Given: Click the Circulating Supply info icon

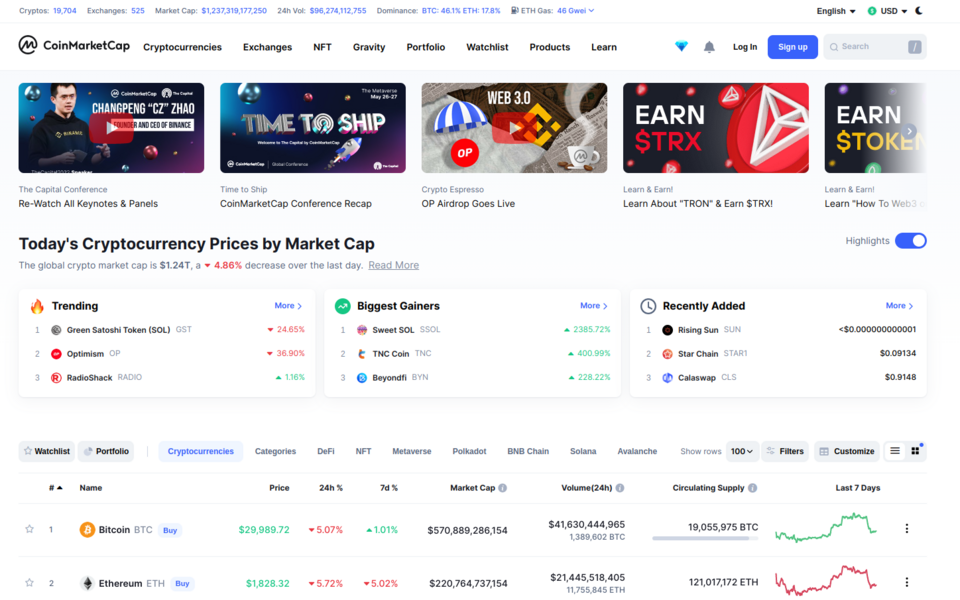Looking at the screenshot, I should coord(752,488).
